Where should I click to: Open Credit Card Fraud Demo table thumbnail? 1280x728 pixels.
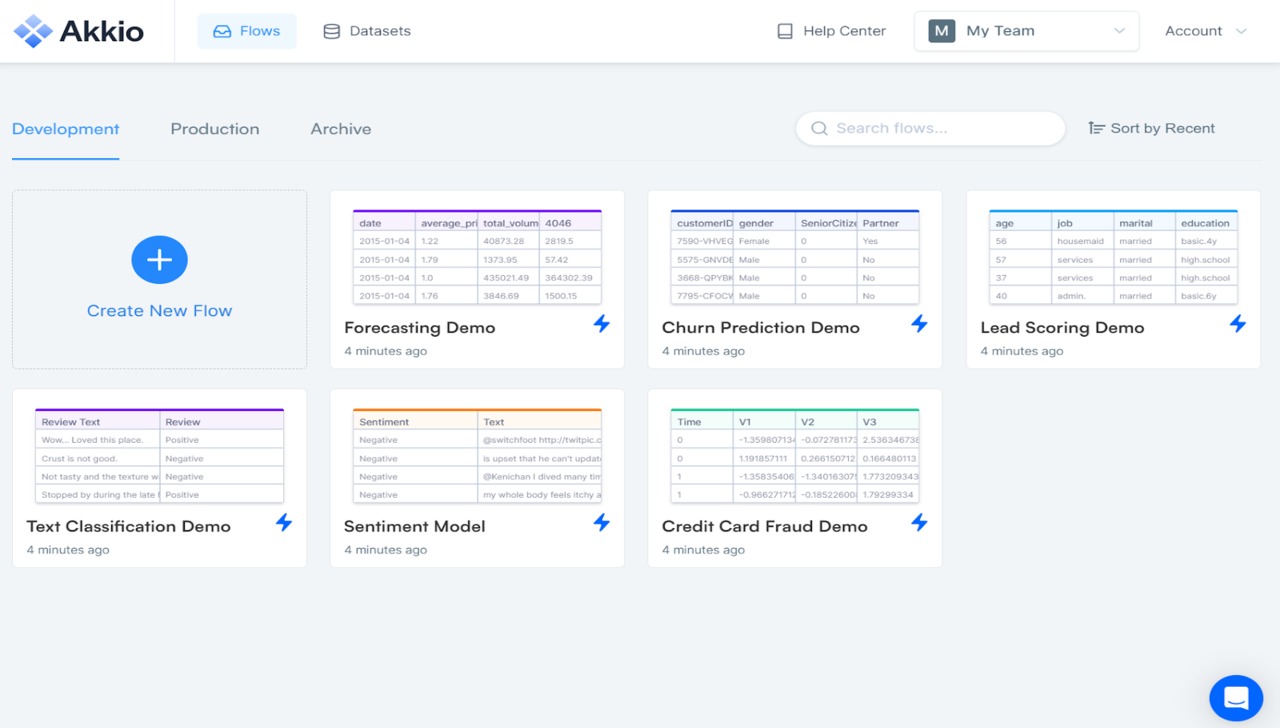[x=795, y=456]
